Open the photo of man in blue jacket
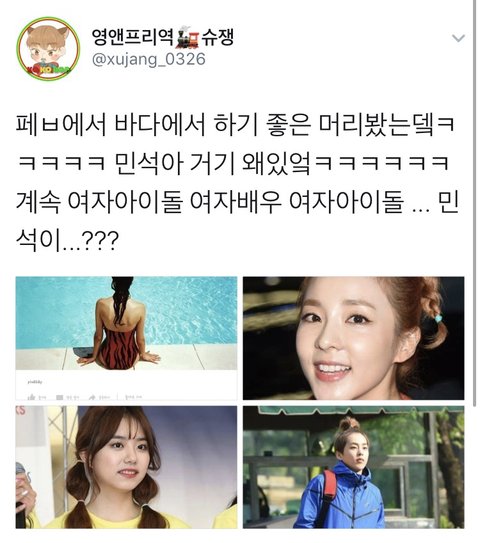Viewport: 480px width, 543px height. point(353,467)
